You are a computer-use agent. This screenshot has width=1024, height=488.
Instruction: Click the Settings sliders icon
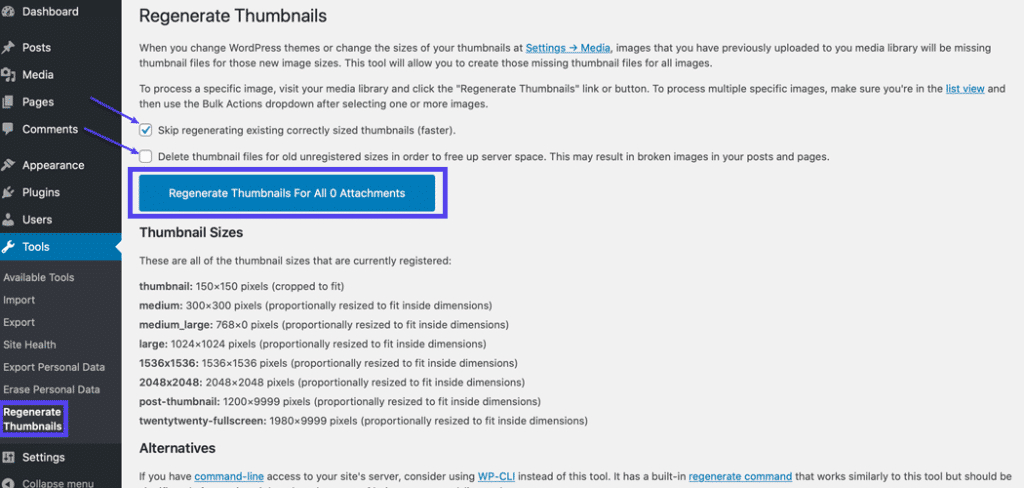point(8,457)
